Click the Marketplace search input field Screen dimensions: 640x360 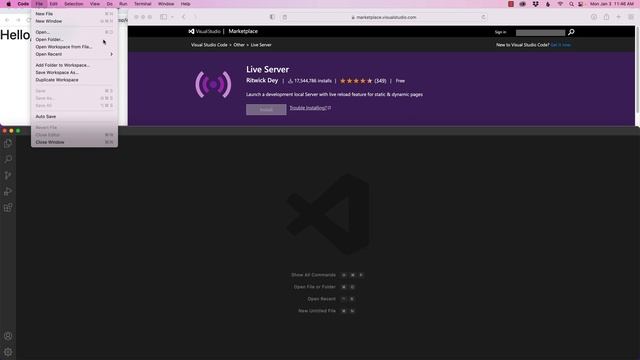point(540,32)
